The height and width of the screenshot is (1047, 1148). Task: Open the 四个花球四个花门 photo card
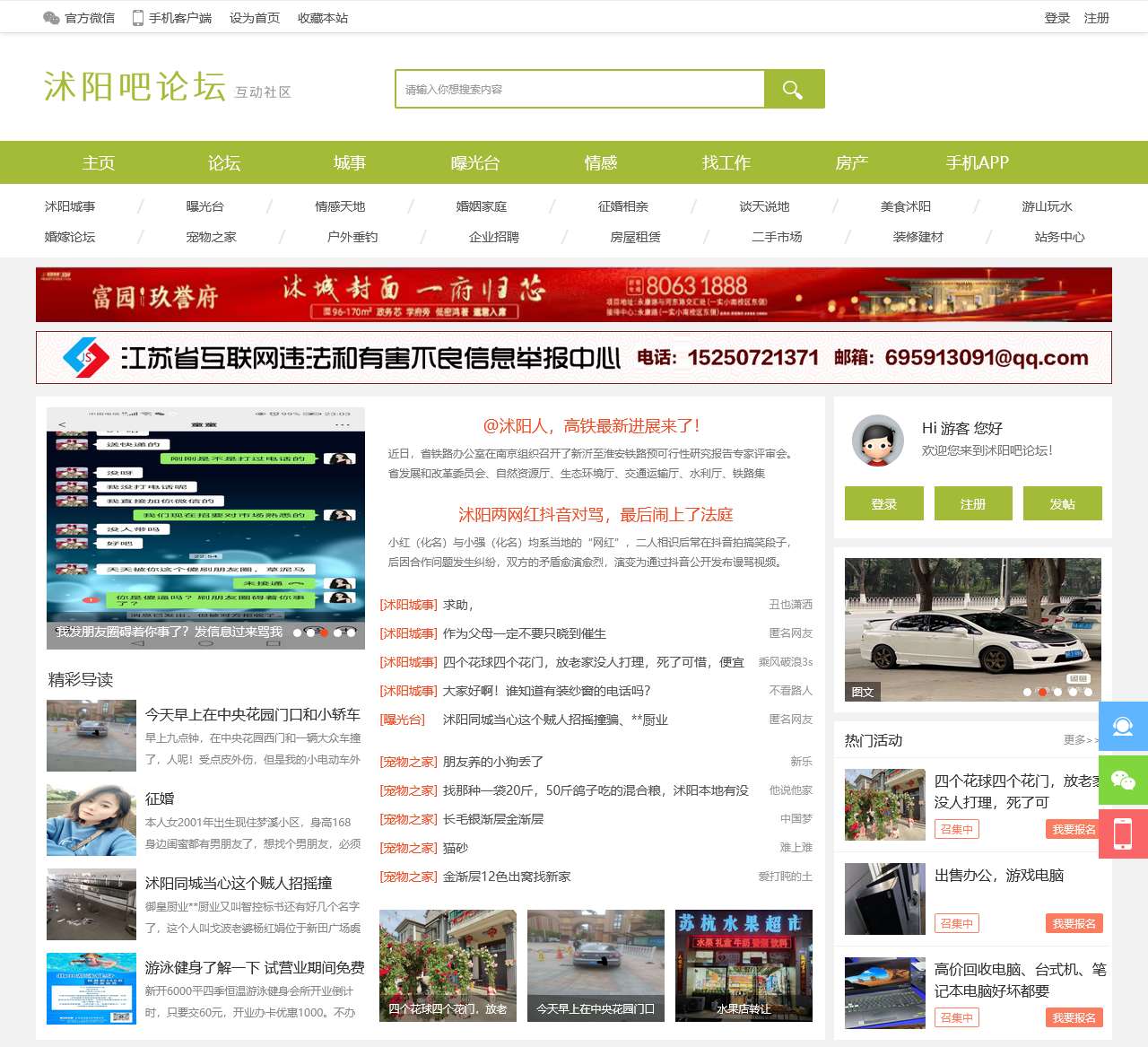pos(448,965)
